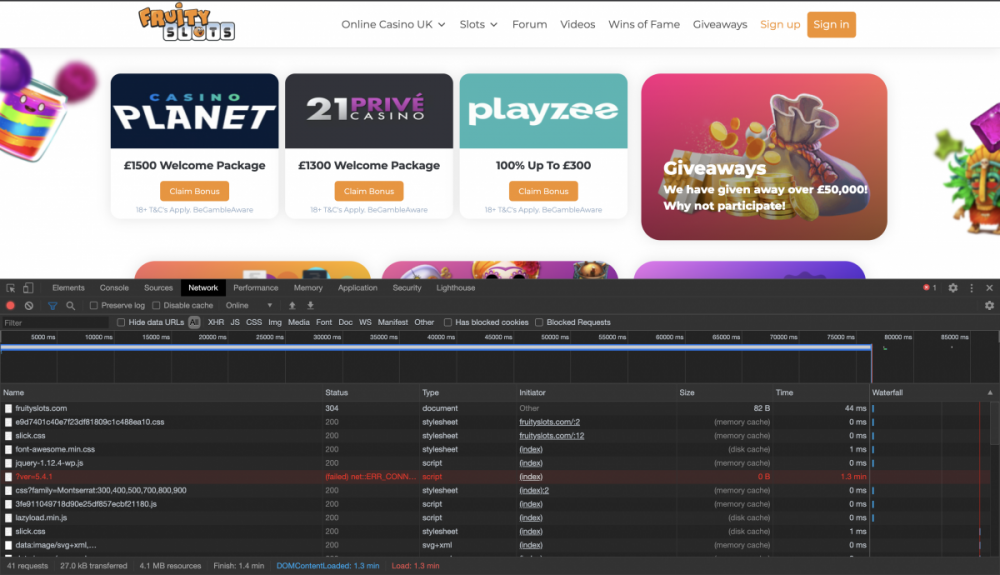Switch to the Elements tab
This screenshot has width=1000, height=575.
pos(68,288)
